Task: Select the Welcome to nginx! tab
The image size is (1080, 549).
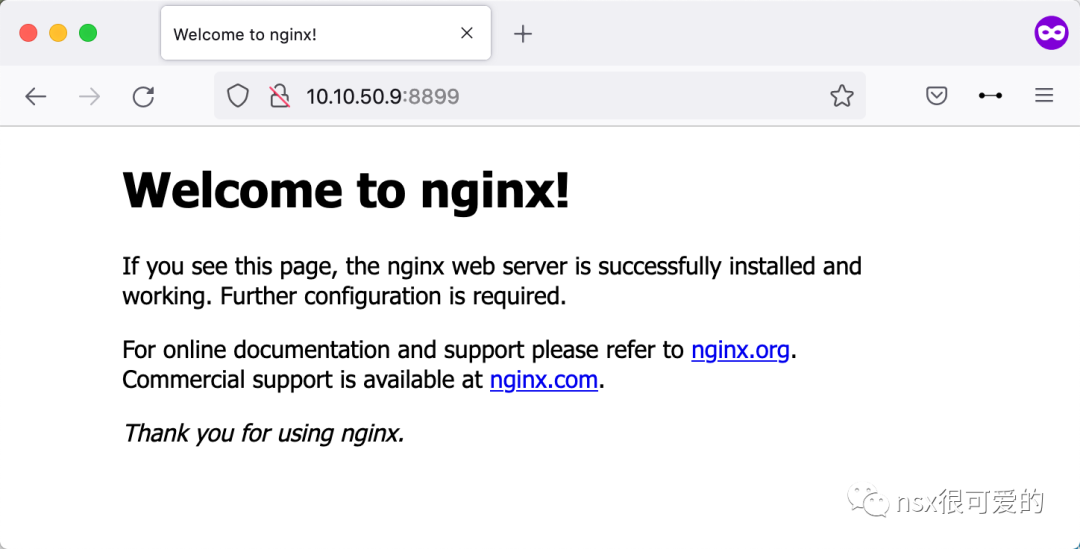Action: point(326,33)
